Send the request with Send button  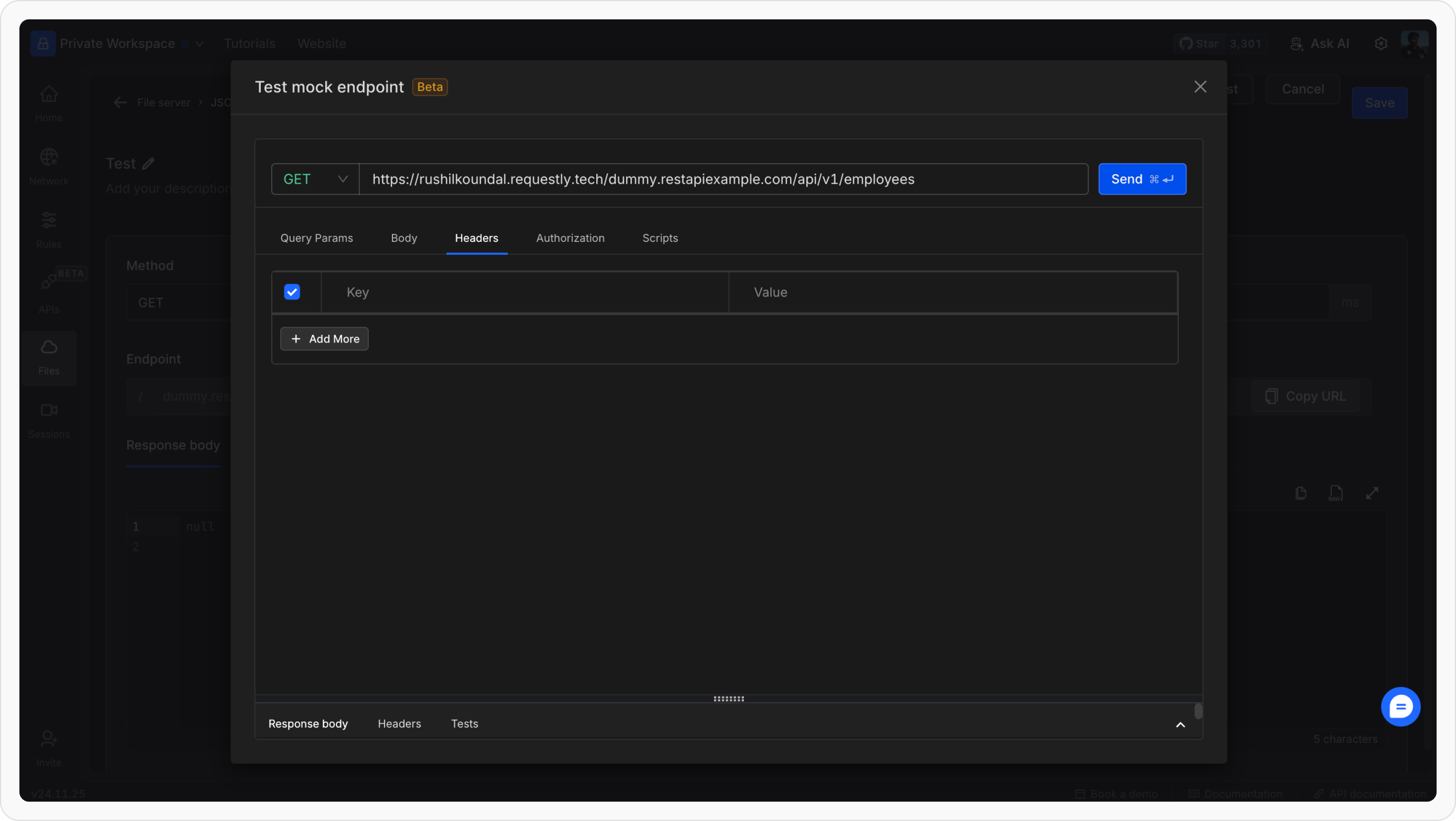(x=1142, y=179)
